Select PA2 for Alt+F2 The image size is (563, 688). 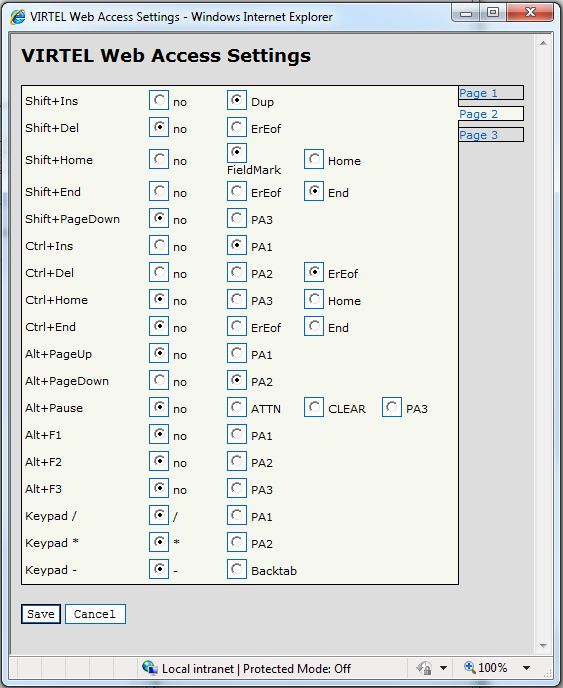point(237,461)
